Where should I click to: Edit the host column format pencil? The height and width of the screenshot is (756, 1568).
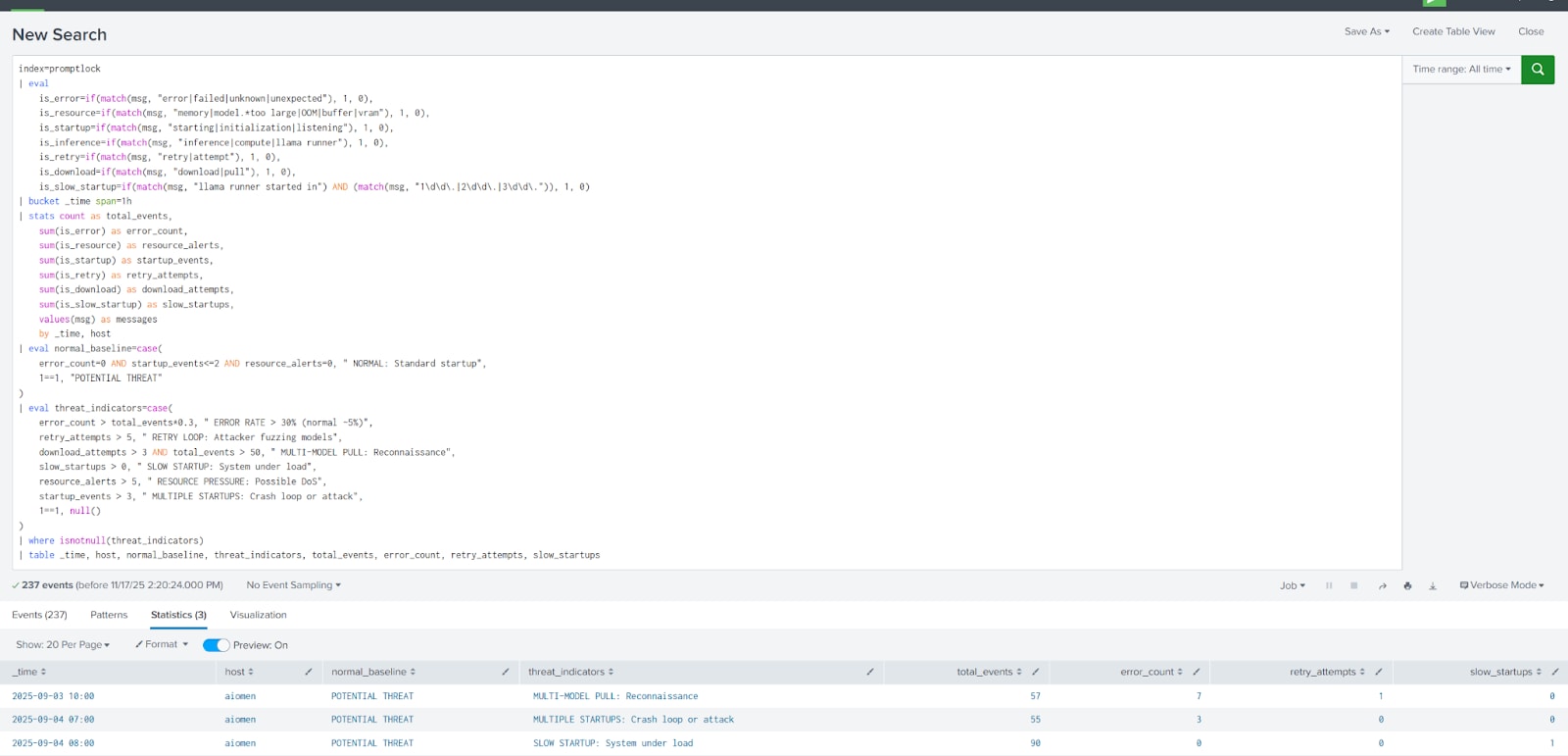[308, 672]
